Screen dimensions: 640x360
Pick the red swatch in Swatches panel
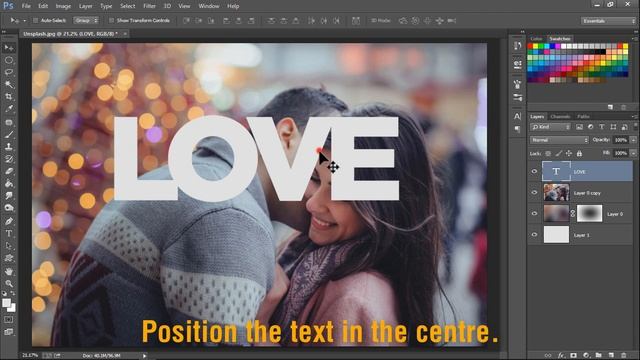pyautogui.click(x=530, y=47)
